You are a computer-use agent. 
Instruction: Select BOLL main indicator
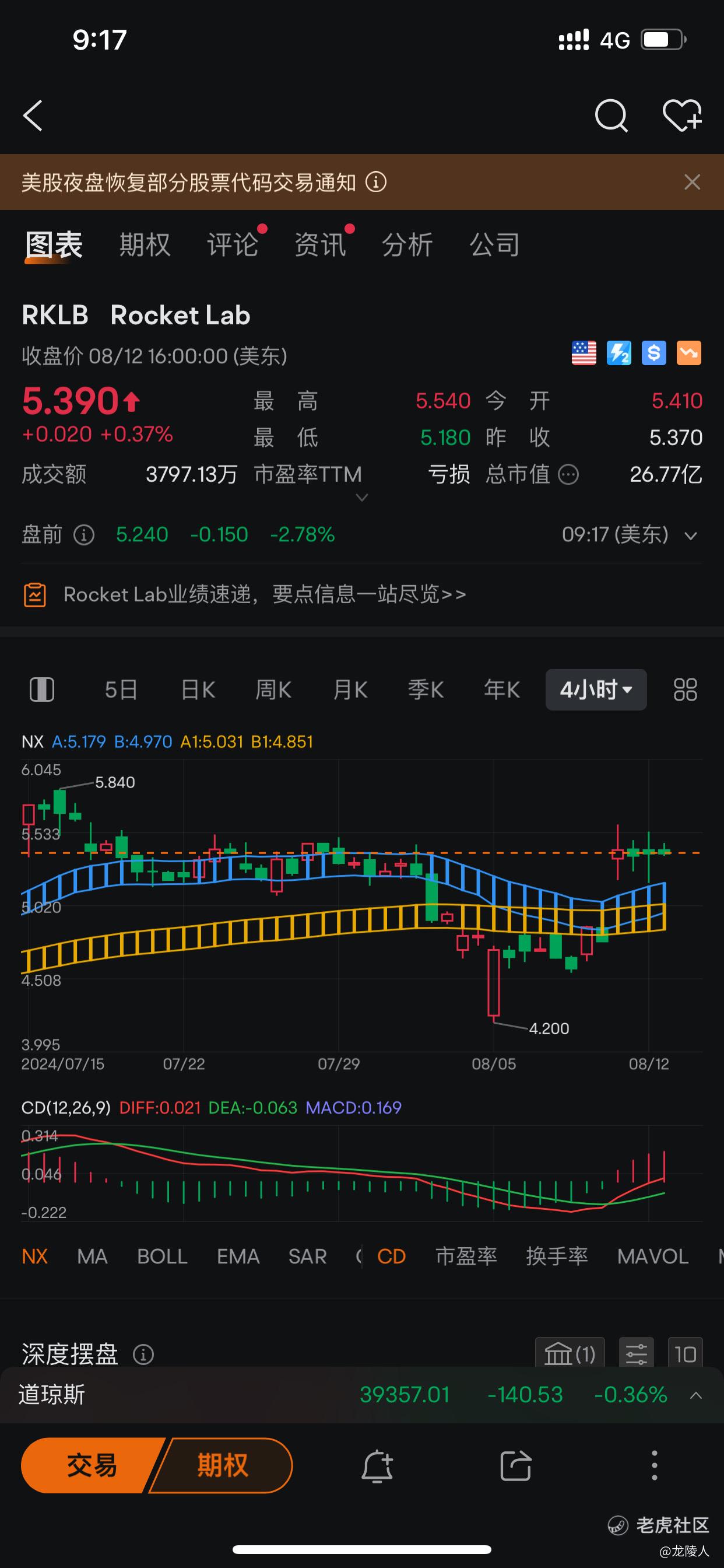pos(162,1256)
